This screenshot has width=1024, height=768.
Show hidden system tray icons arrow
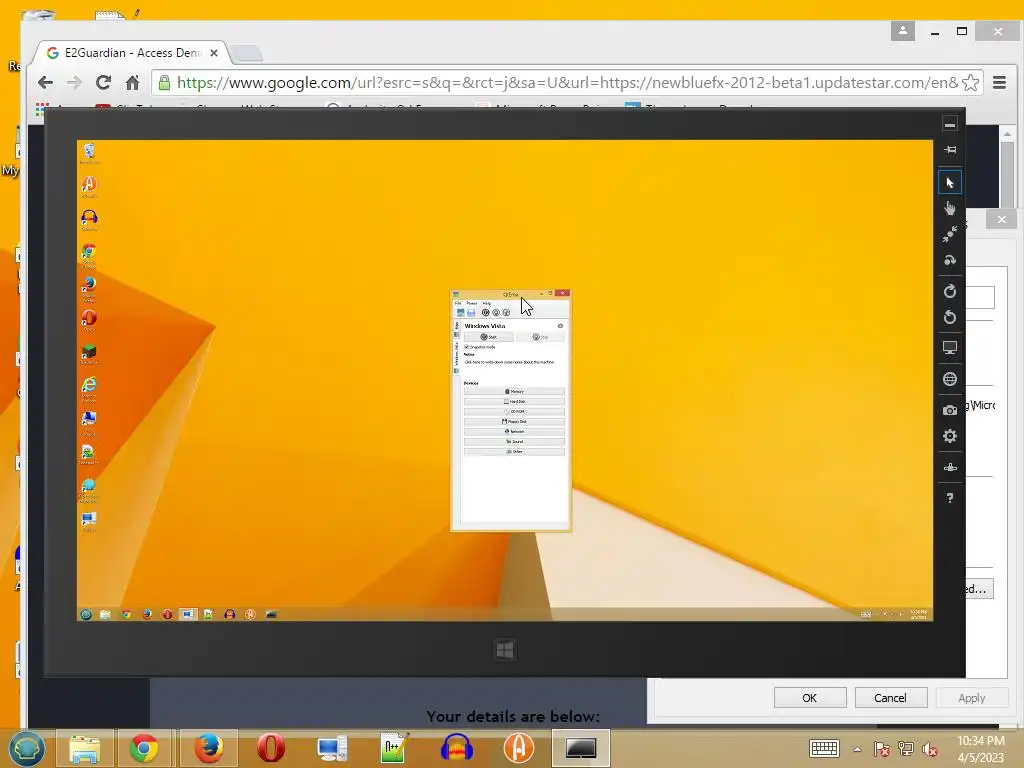857,749
